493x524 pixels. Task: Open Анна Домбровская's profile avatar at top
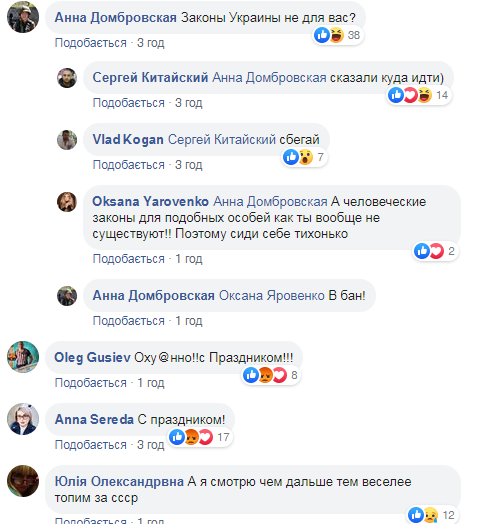(x=23, y=17)
